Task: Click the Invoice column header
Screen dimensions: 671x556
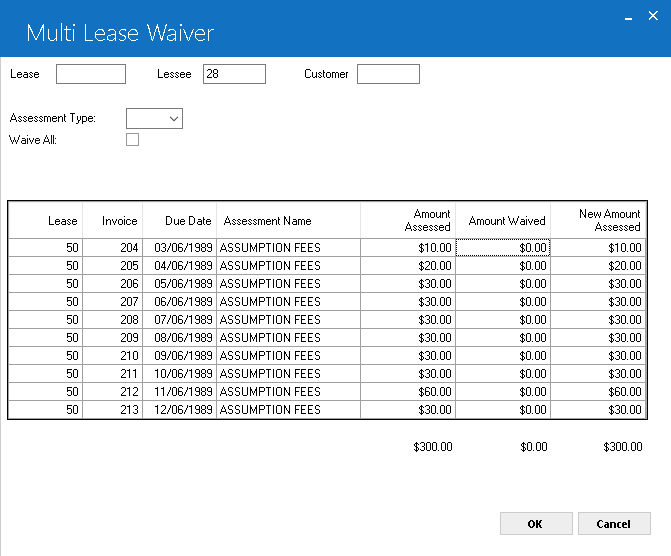Action: coord(113,220)
